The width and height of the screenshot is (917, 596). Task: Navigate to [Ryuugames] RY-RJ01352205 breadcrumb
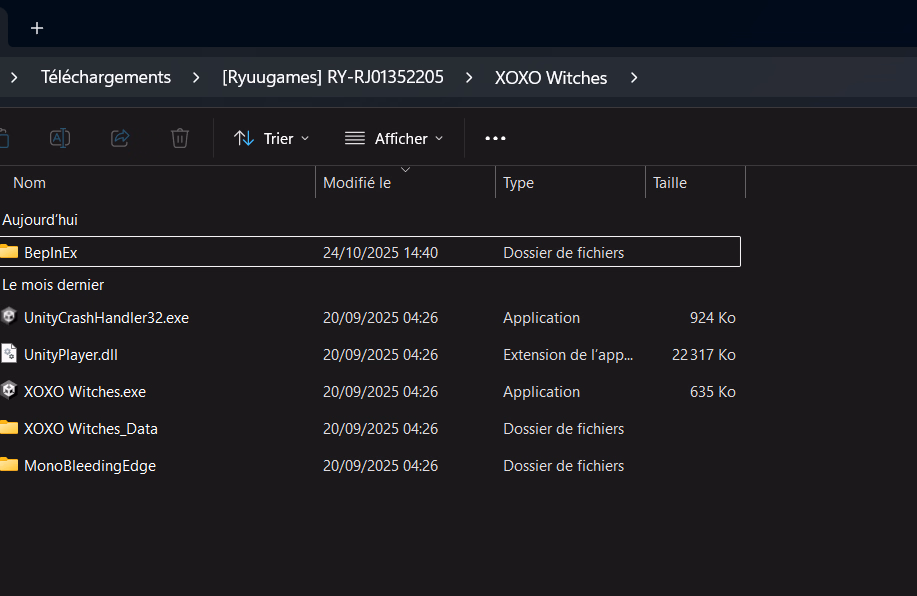point(332,77)
